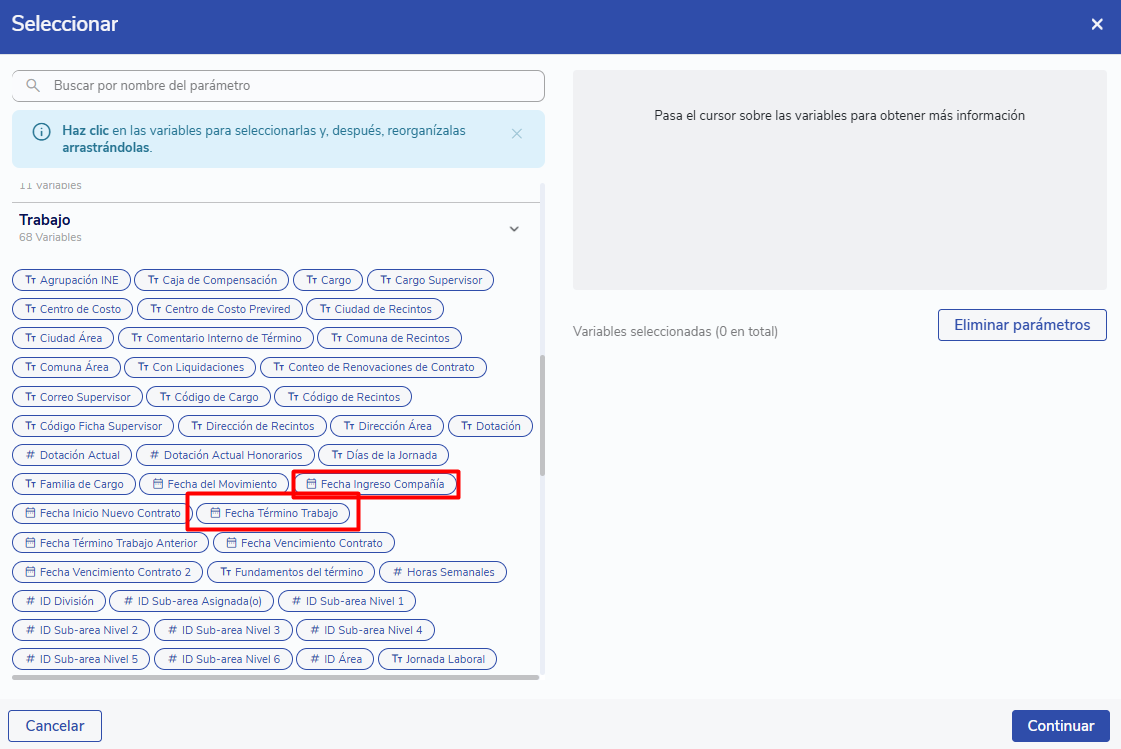Select ID Sub-area Asignada(o) variable

[x=192, y=601]
